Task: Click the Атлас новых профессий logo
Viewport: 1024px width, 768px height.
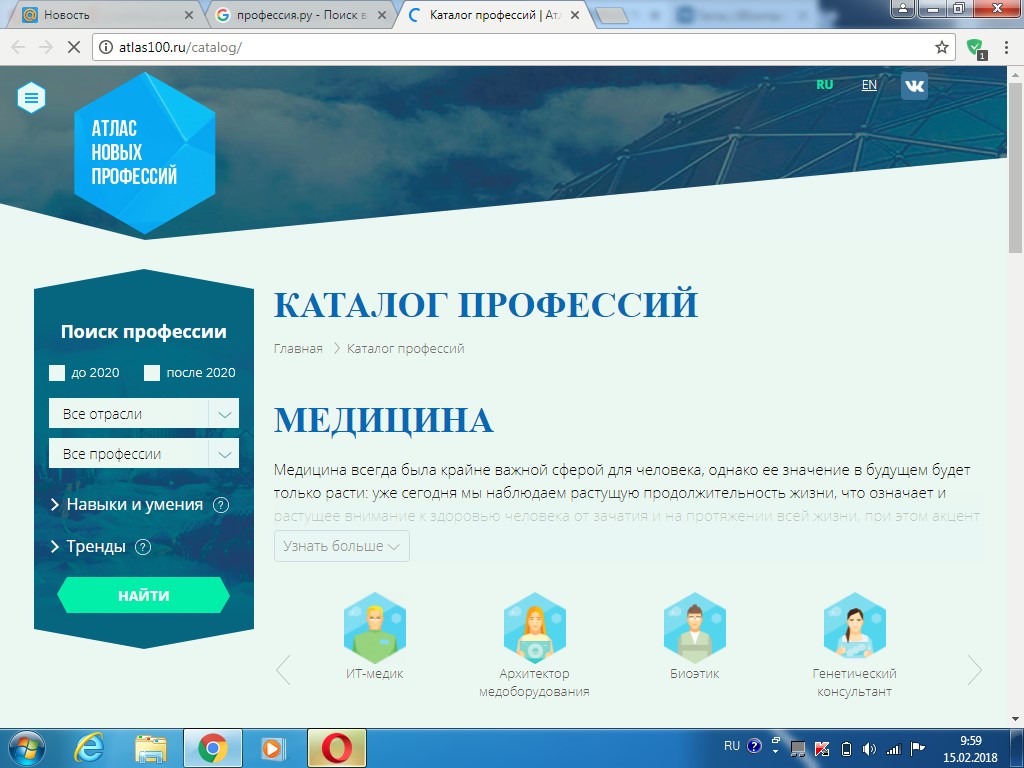Action: [x=144, y=153]
